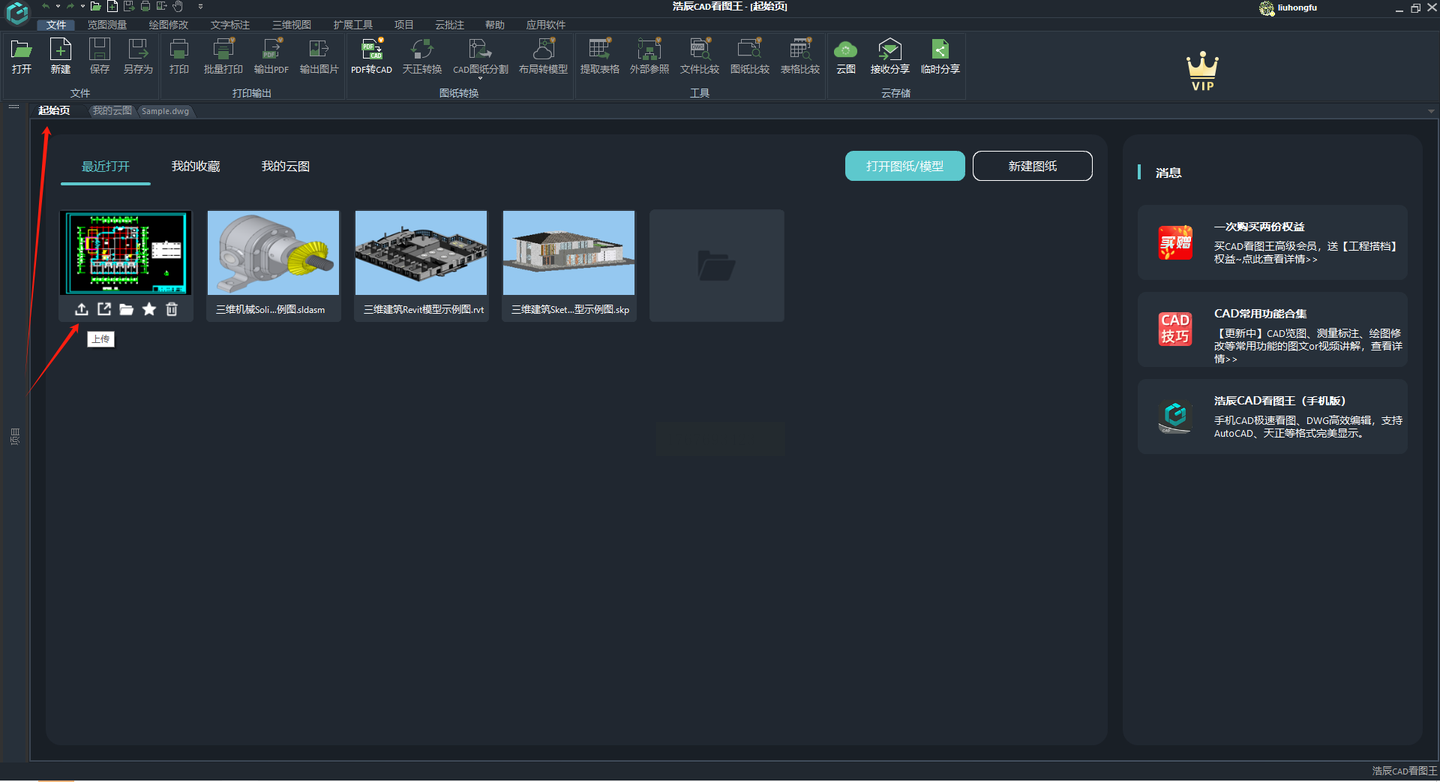
Task: Star the first recent drawing as favorite
Action: (x=149, y=310)
